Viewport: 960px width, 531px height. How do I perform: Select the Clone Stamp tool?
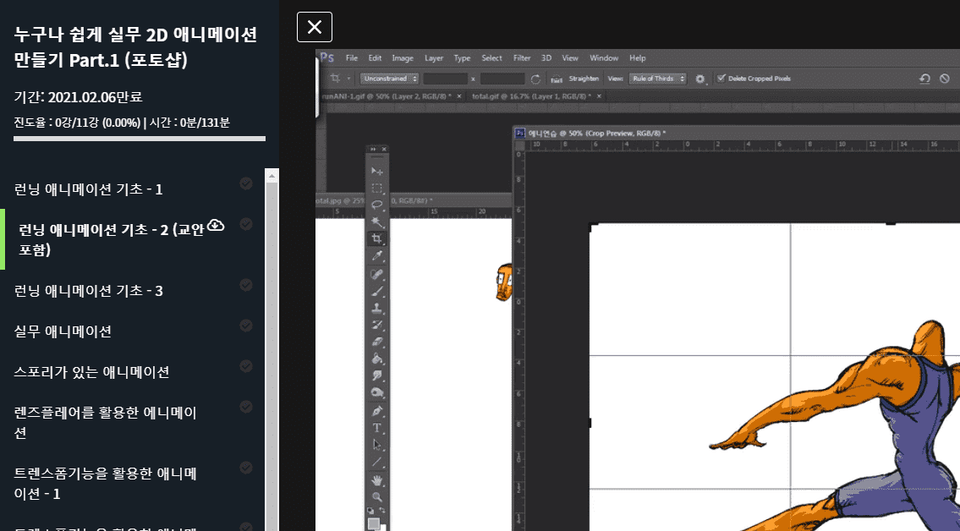coord(377,309)
